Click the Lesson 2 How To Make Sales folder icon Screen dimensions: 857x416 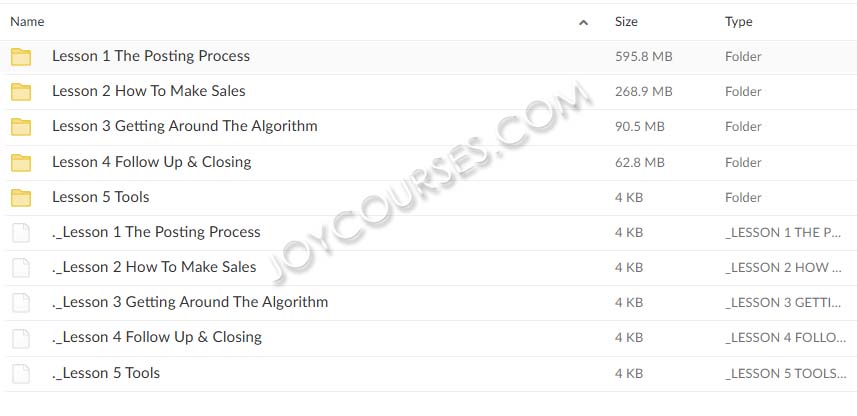click(x=21, y=92)
